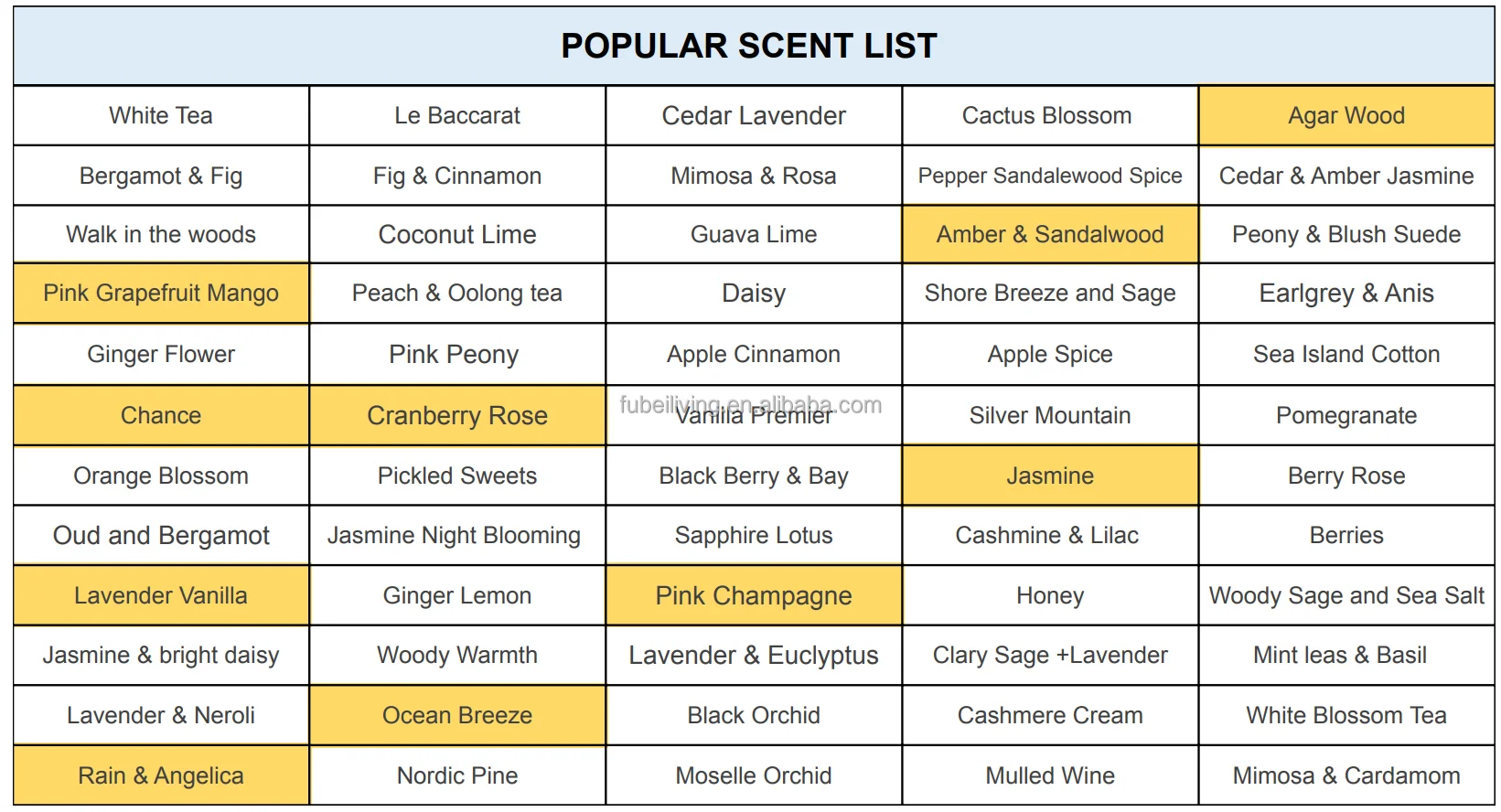Choose the Jasmine Night Blooming cell
1501x812 pixels.
[455, 535]
